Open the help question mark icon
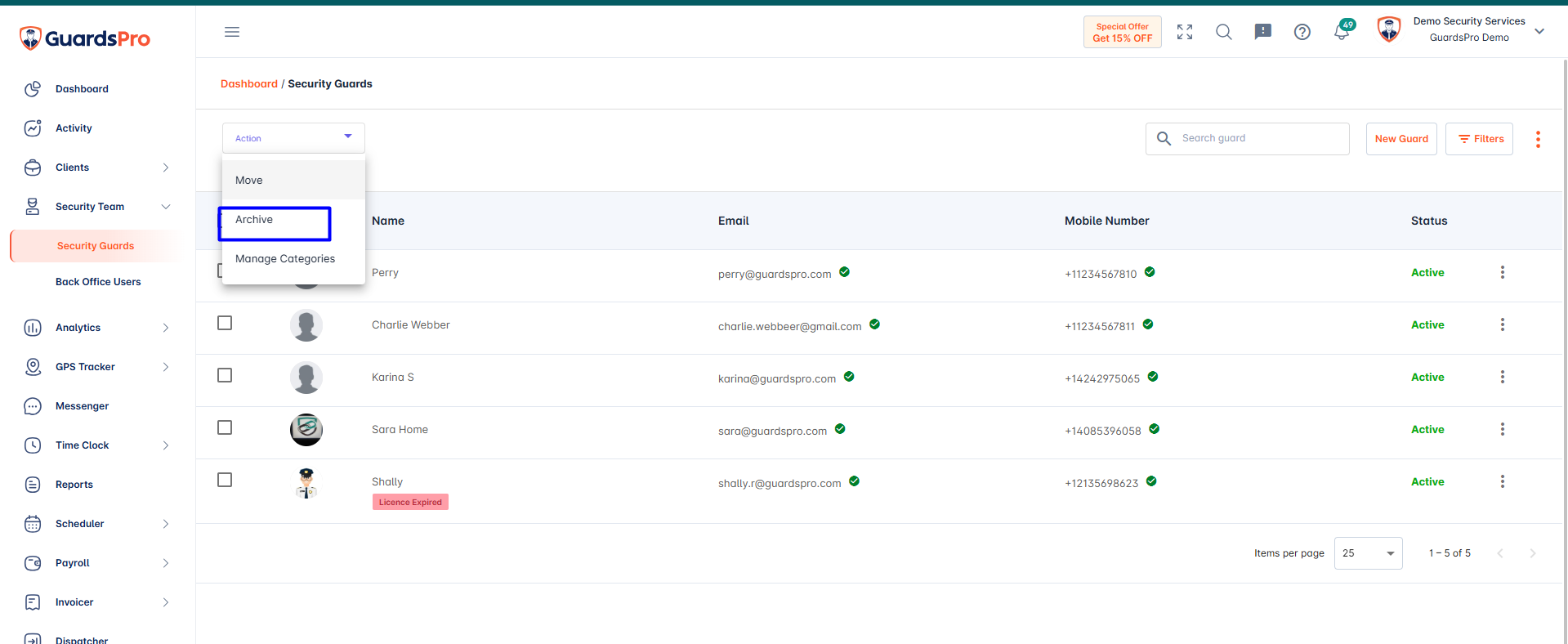Viewport: 1568px width, 644px height. point(1302,32)
